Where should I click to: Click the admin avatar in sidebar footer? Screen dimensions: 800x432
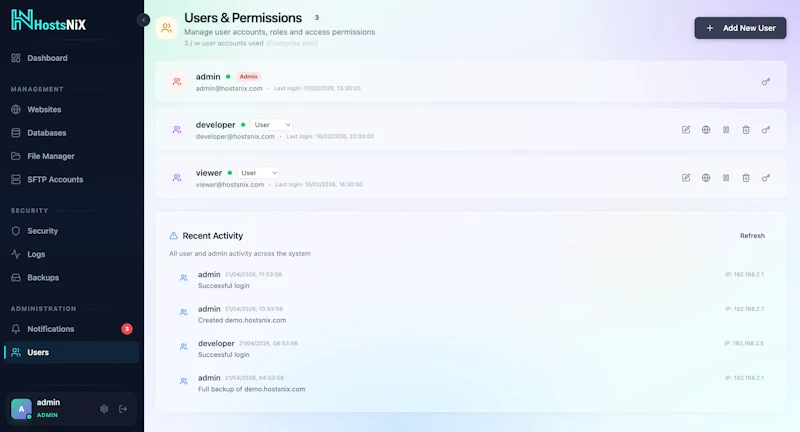click(21, 409)
